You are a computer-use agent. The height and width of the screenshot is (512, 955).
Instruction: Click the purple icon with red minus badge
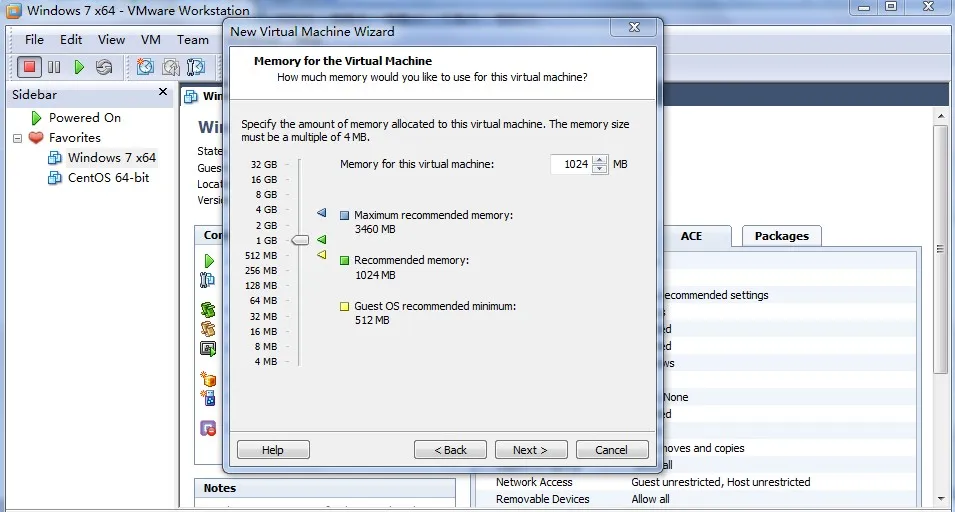(x=208, y=428)
